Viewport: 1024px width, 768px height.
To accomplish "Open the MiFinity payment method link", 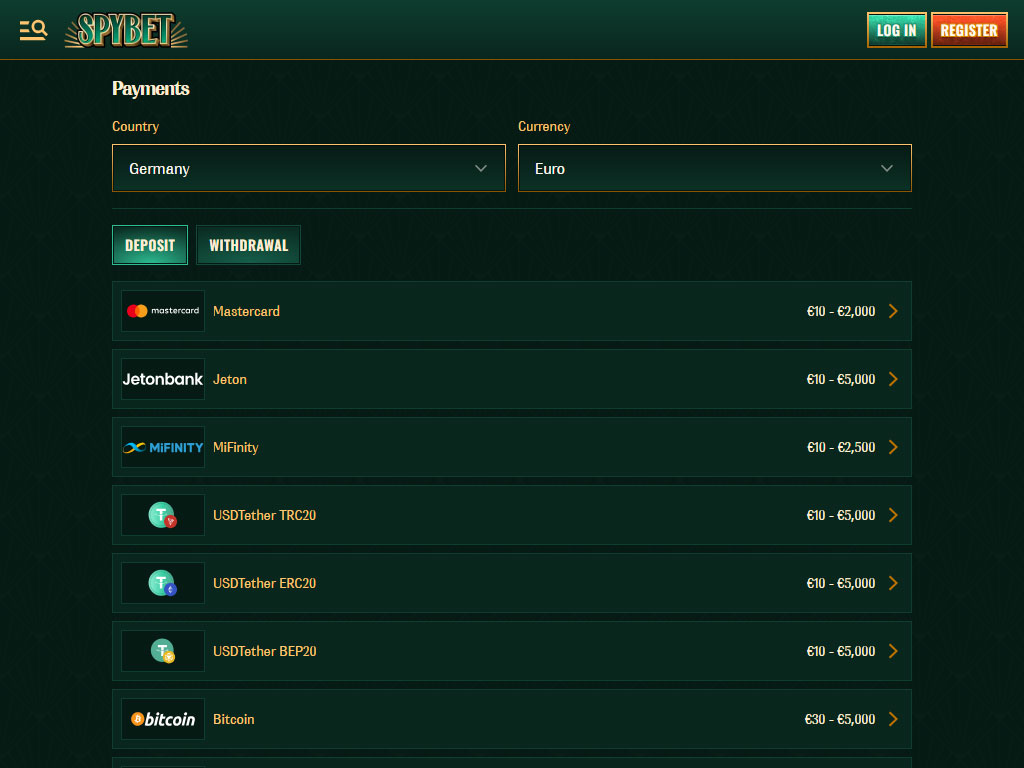I will click(x=236, y=447).
